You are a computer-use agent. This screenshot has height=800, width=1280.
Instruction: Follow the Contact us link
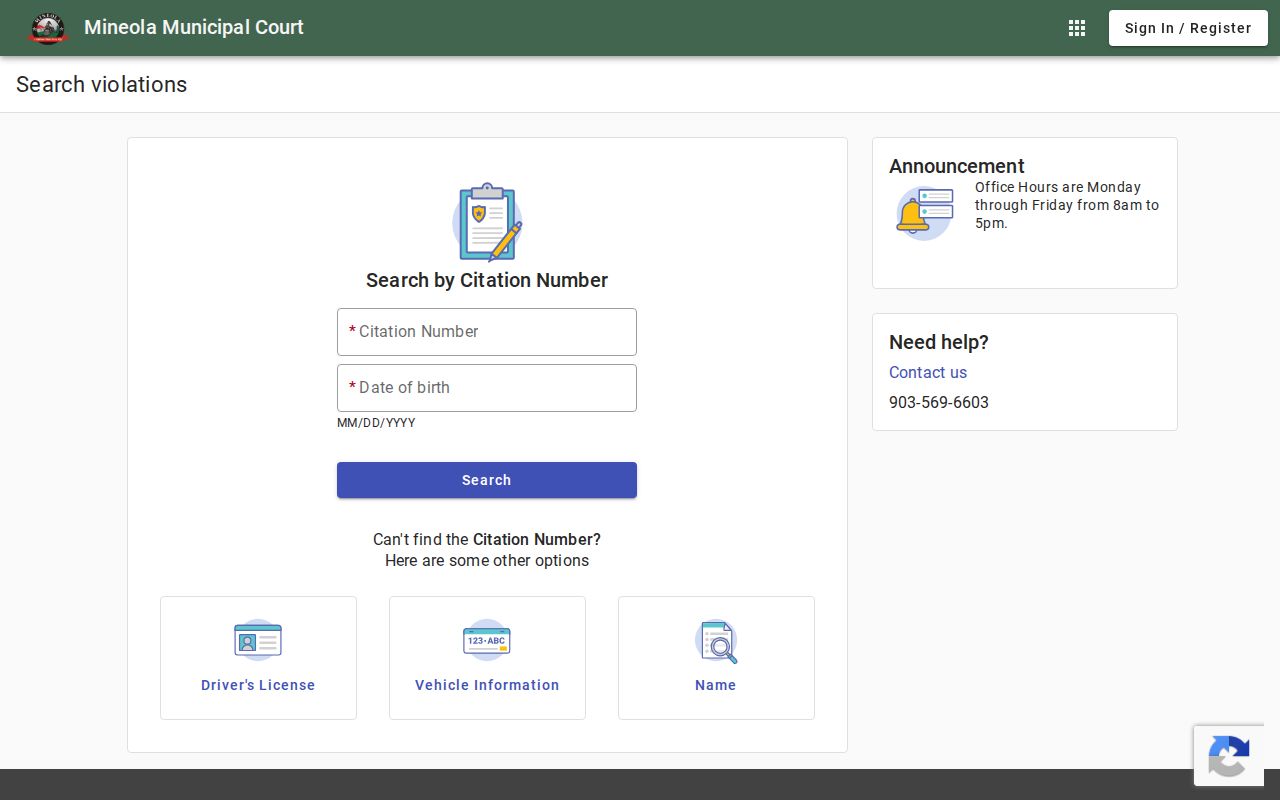tap(928, 372)
